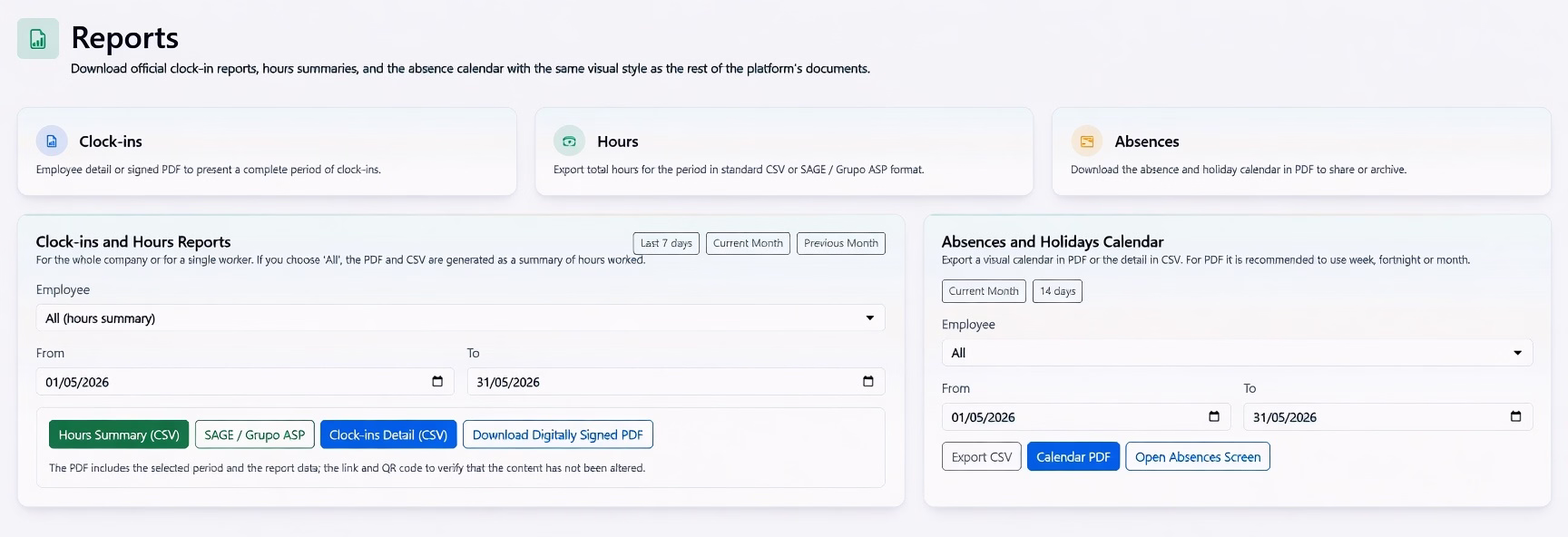Download Hours Summary (CSV)
This screenshot has height=537, width=1568.
pos(119,435)
